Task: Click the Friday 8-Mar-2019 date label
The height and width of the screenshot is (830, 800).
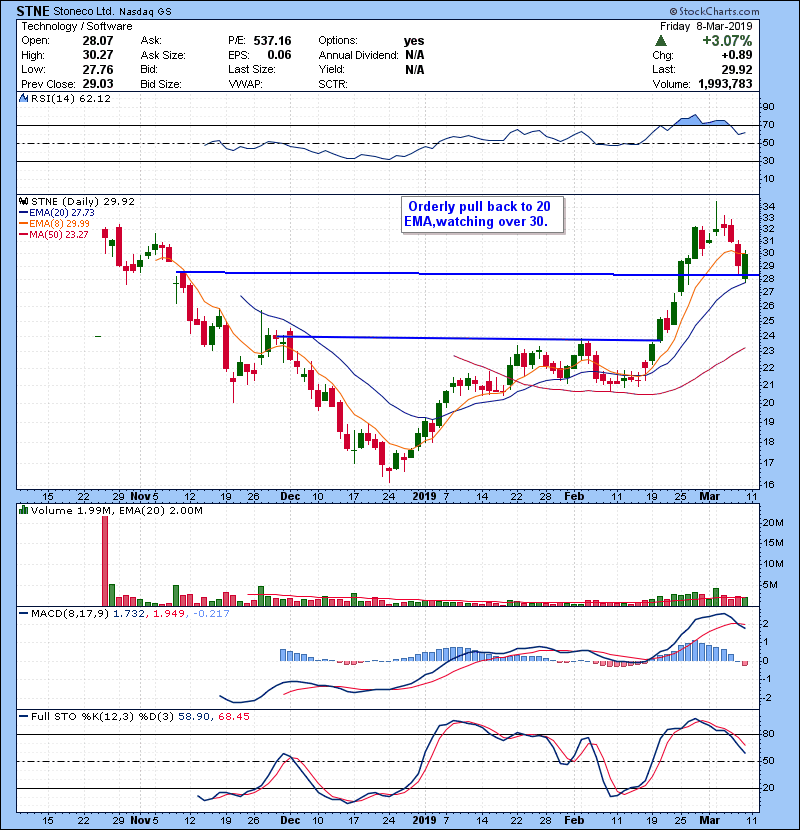Action: click(706, 26)
